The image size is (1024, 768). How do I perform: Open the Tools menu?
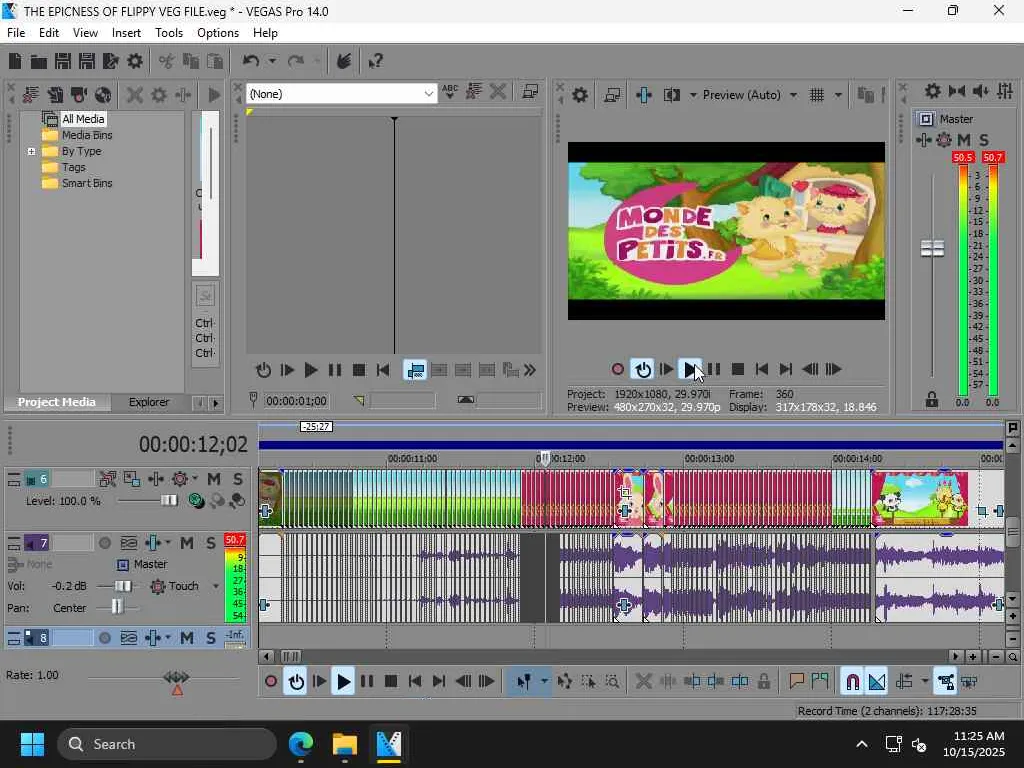pos(168,33)
